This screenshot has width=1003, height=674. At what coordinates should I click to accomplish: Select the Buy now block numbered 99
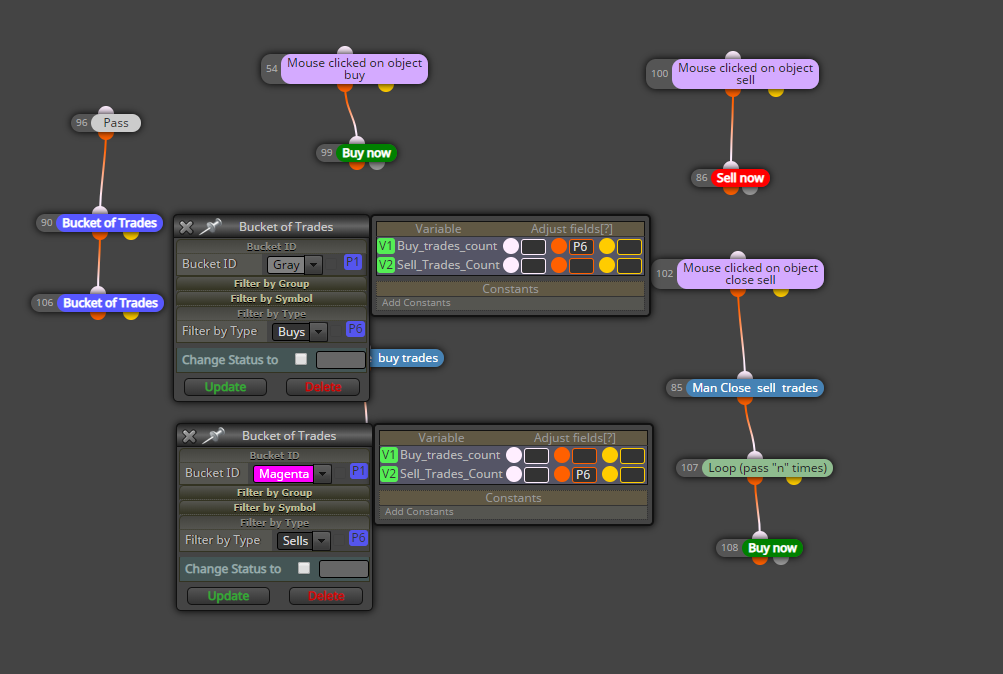click(366, 153)
